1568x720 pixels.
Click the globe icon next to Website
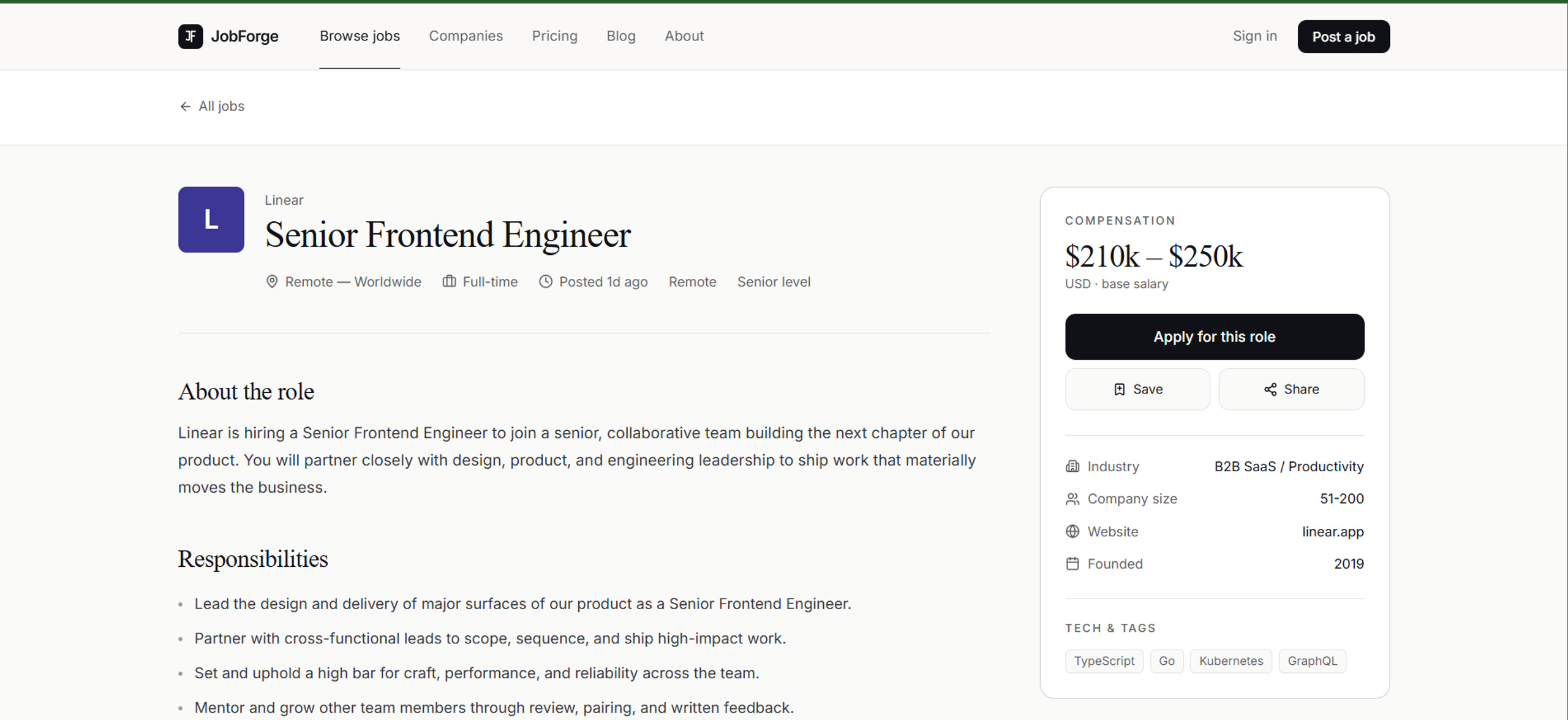pos(1072,531)
